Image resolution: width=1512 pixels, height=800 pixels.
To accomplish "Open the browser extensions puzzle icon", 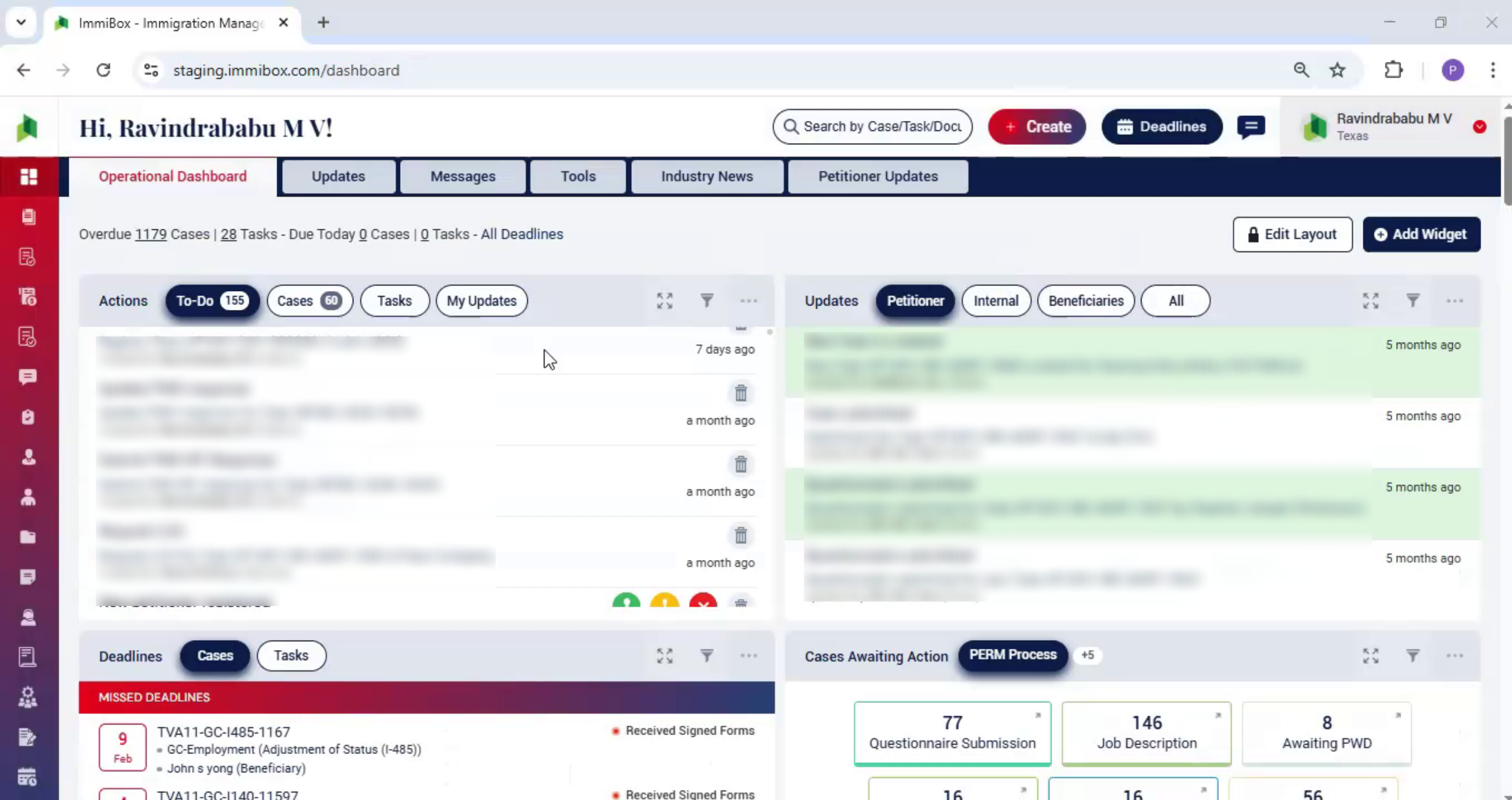I will 1394,70.
